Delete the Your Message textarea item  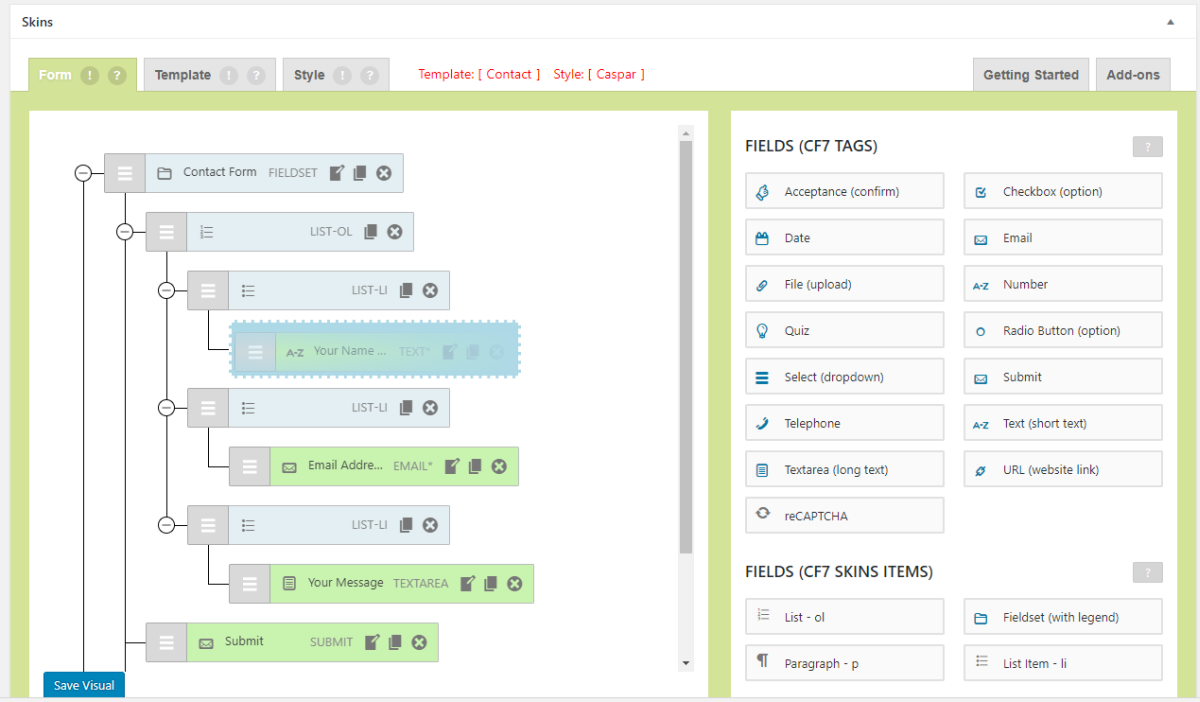click(514, 584)
